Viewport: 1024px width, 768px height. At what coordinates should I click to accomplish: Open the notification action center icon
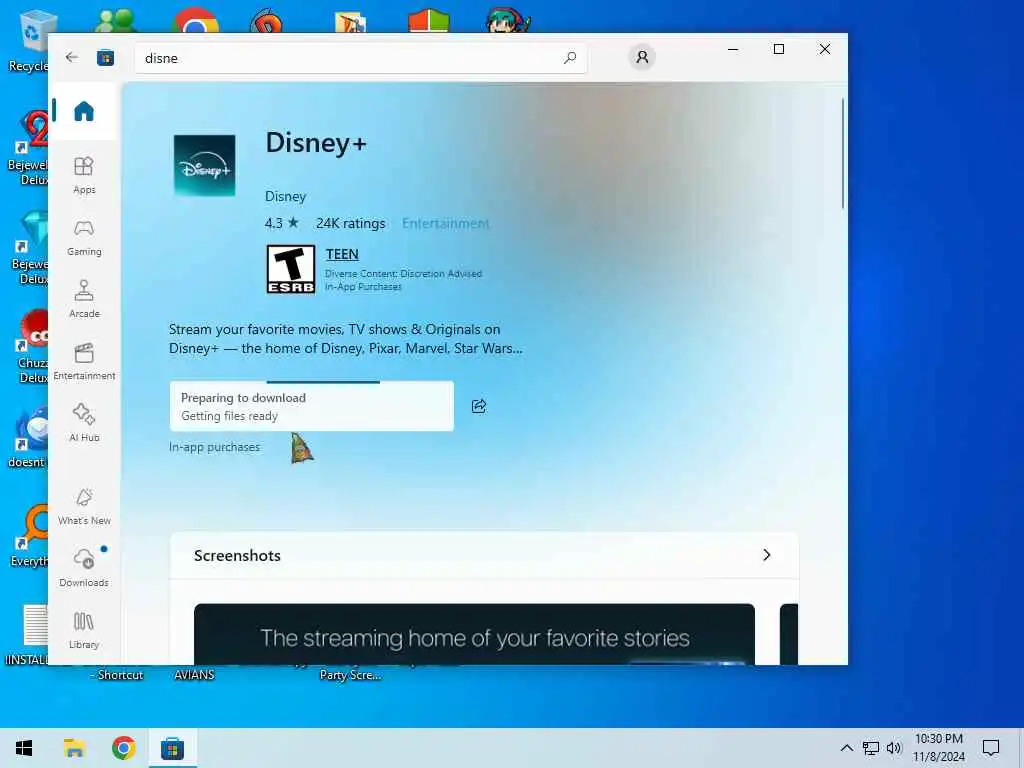tap(991, 748)
